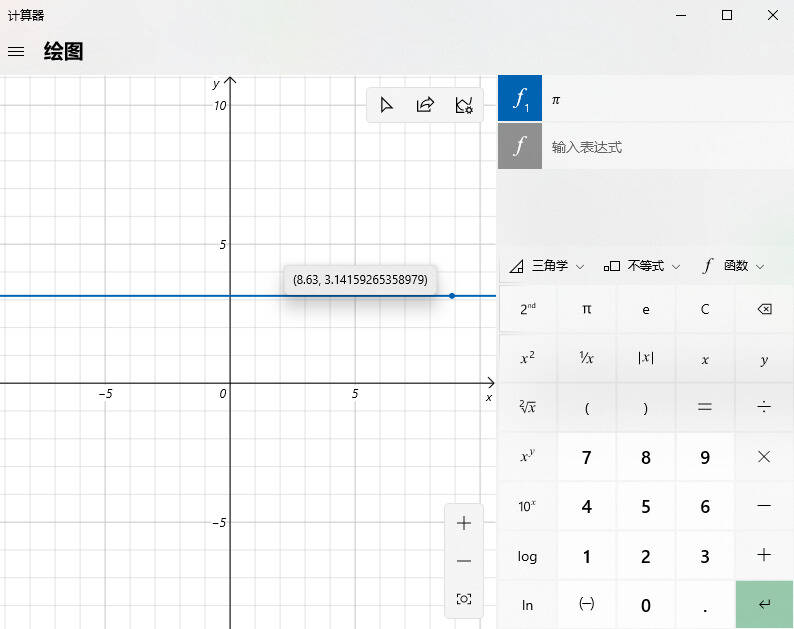Insert the log function
The image size is (794, 629).
[x=528, y=556]
